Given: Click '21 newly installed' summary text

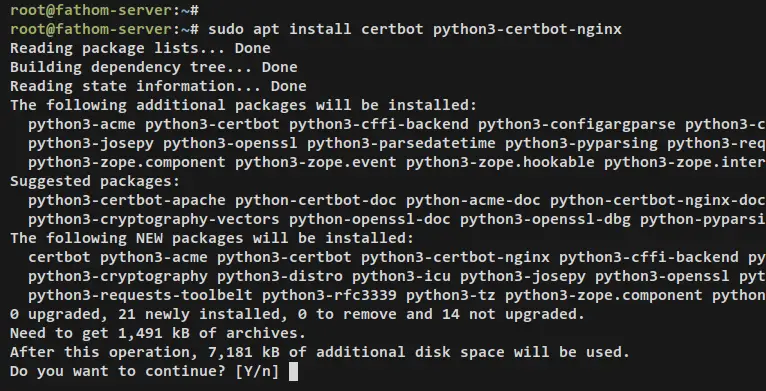Looking at the screenshot, I should coord(199,314).
